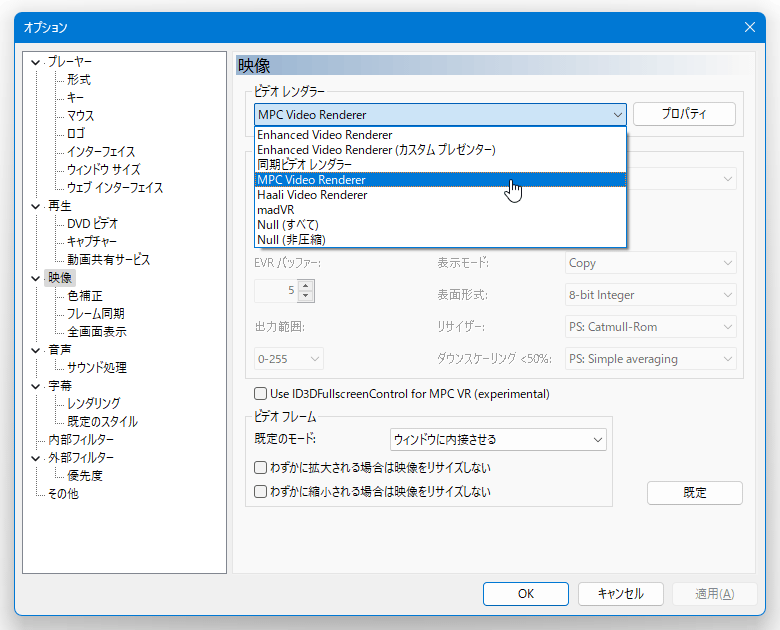
Task: Open the 既定のモード dropdown
Action: coord(498,440)
